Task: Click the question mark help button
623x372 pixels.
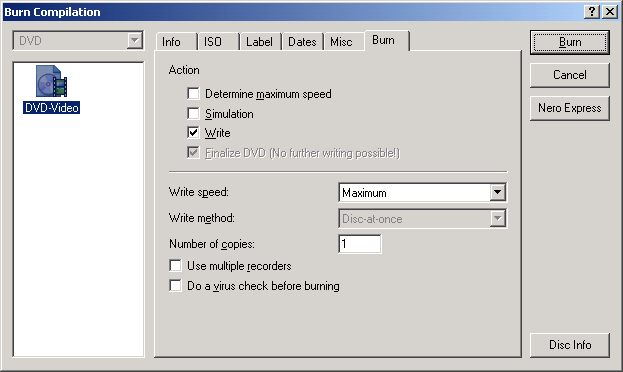Action: pos(592,12)
